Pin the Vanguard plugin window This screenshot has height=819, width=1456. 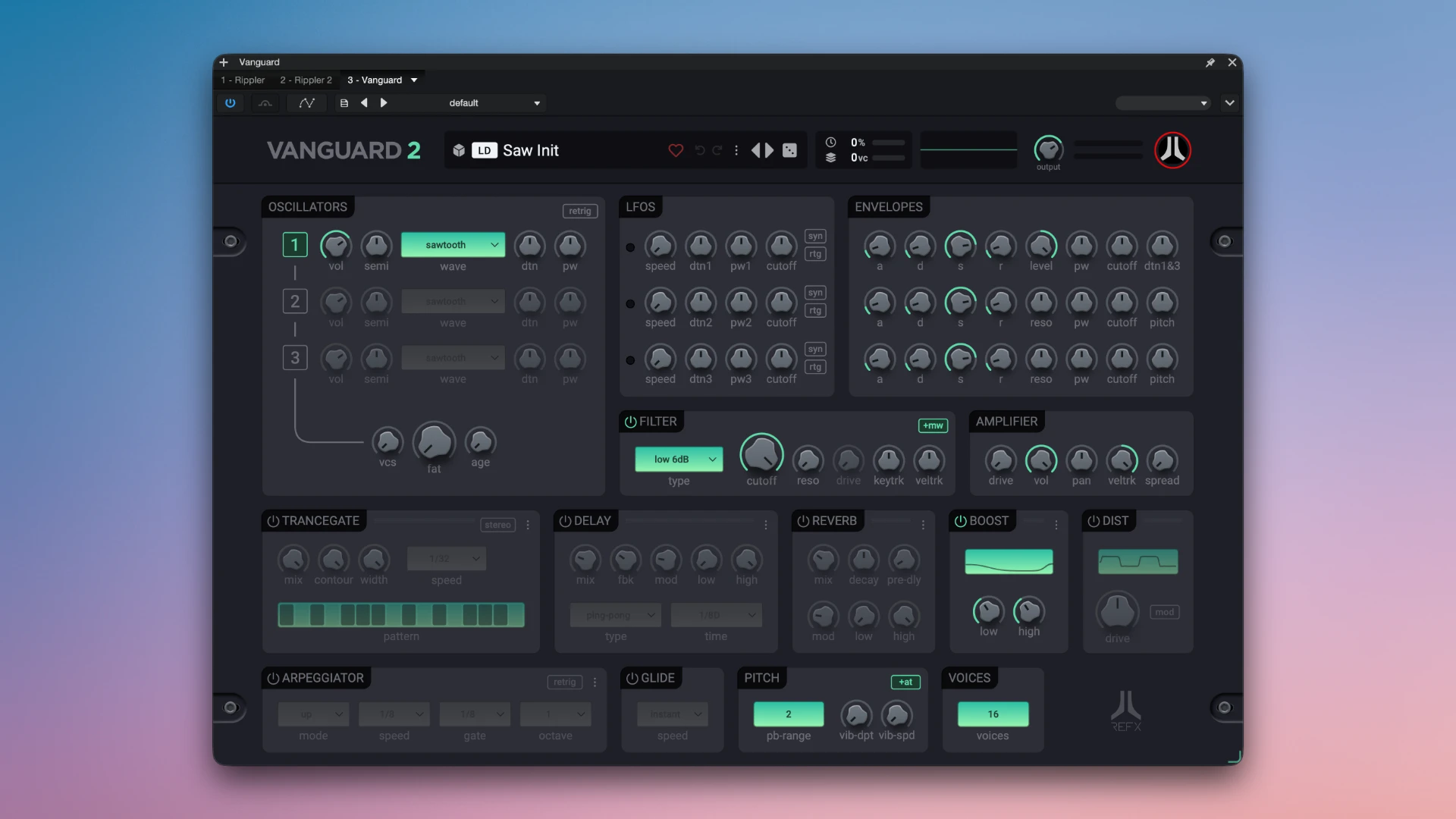coord(1210,62)
